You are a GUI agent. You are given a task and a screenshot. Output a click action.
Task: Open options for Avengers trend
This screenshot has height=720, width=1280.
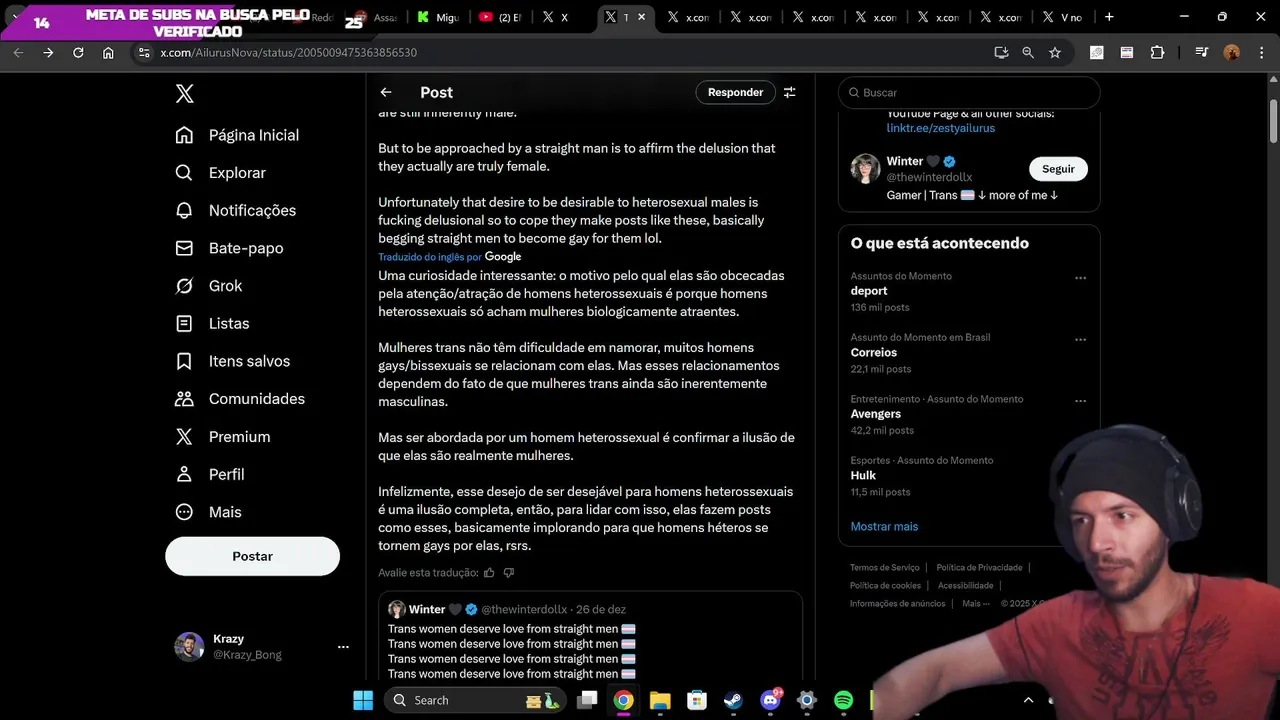click(x=1080, y=401)
